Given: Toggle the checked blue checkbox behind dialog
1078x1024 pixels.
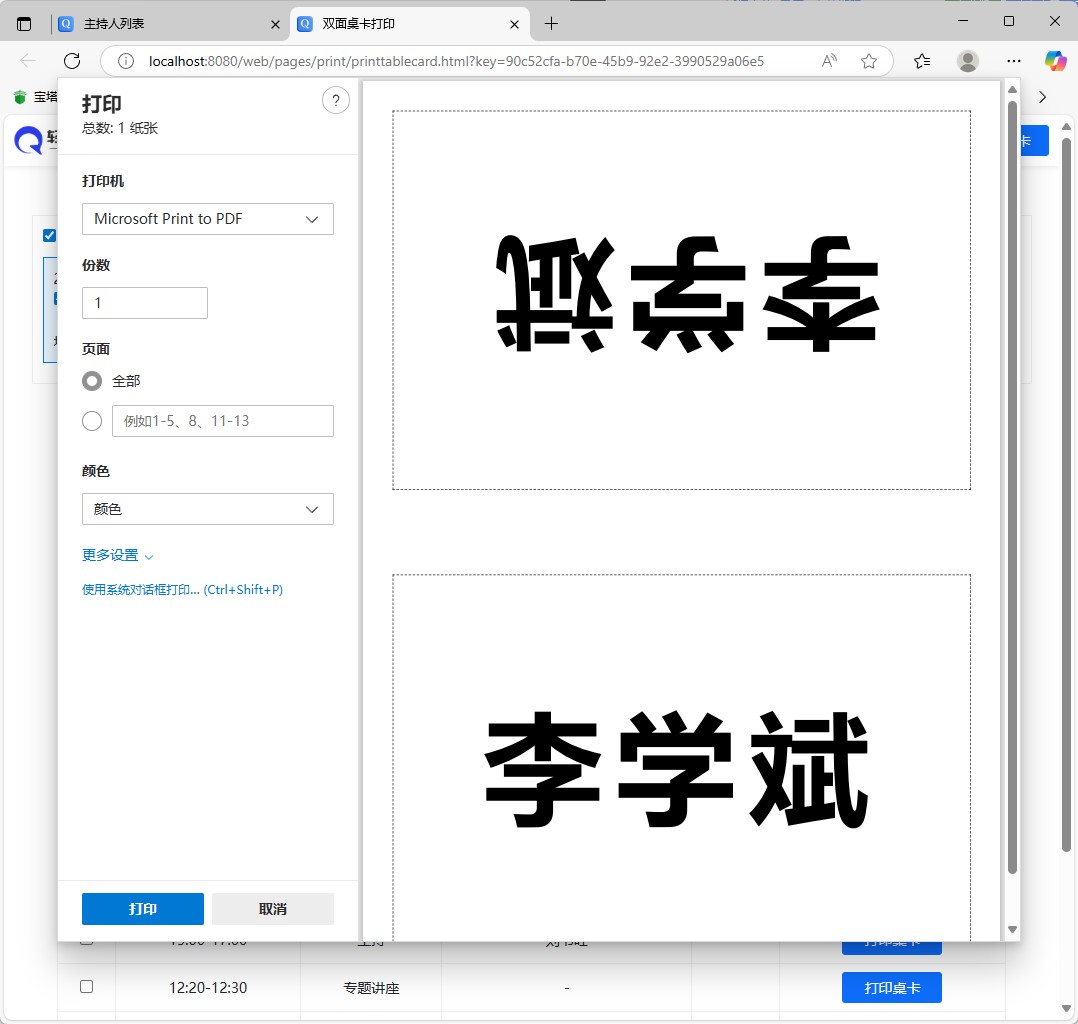Looking at the screenshot, I should 49,236.
